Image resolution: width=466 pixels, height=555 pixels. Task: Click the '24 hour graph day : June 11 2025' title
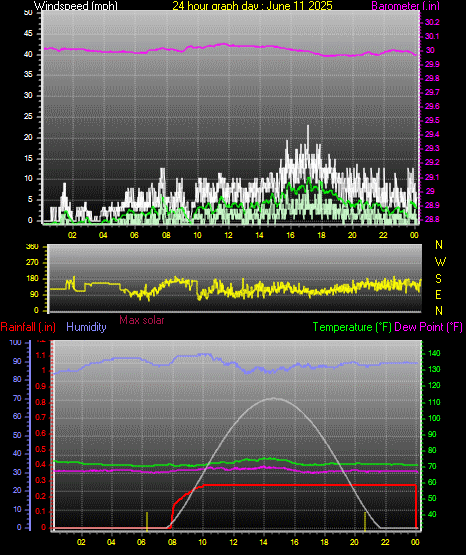(x=253, y=6)
